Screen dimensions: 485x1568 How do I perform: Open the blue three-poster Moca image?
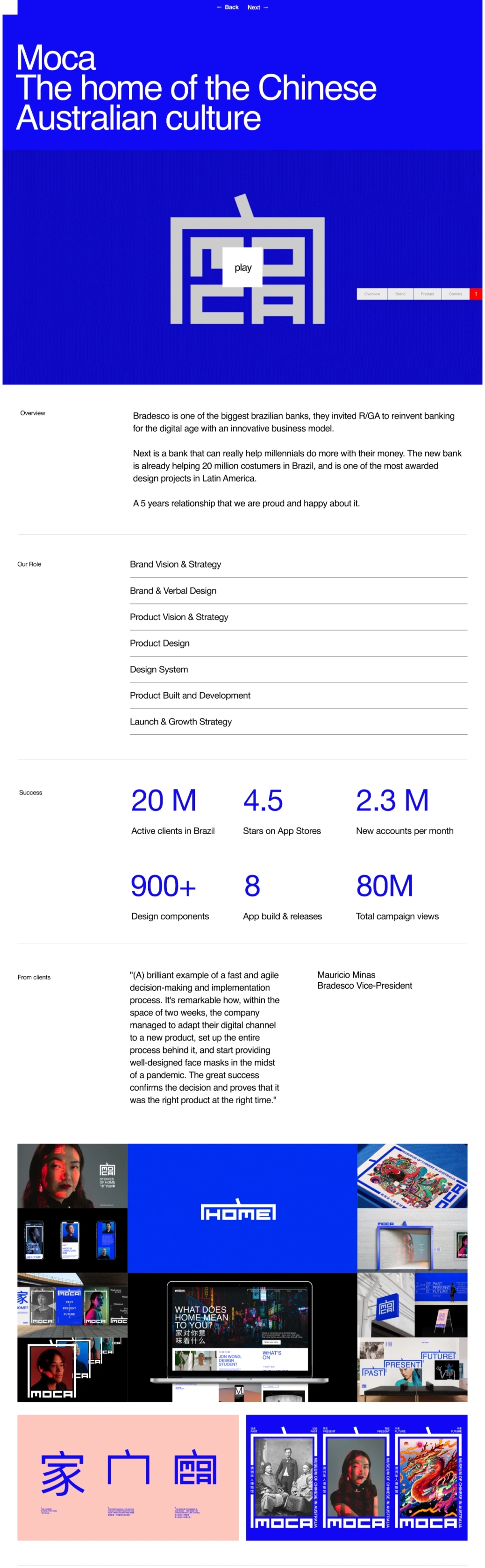pos(357,1477)
